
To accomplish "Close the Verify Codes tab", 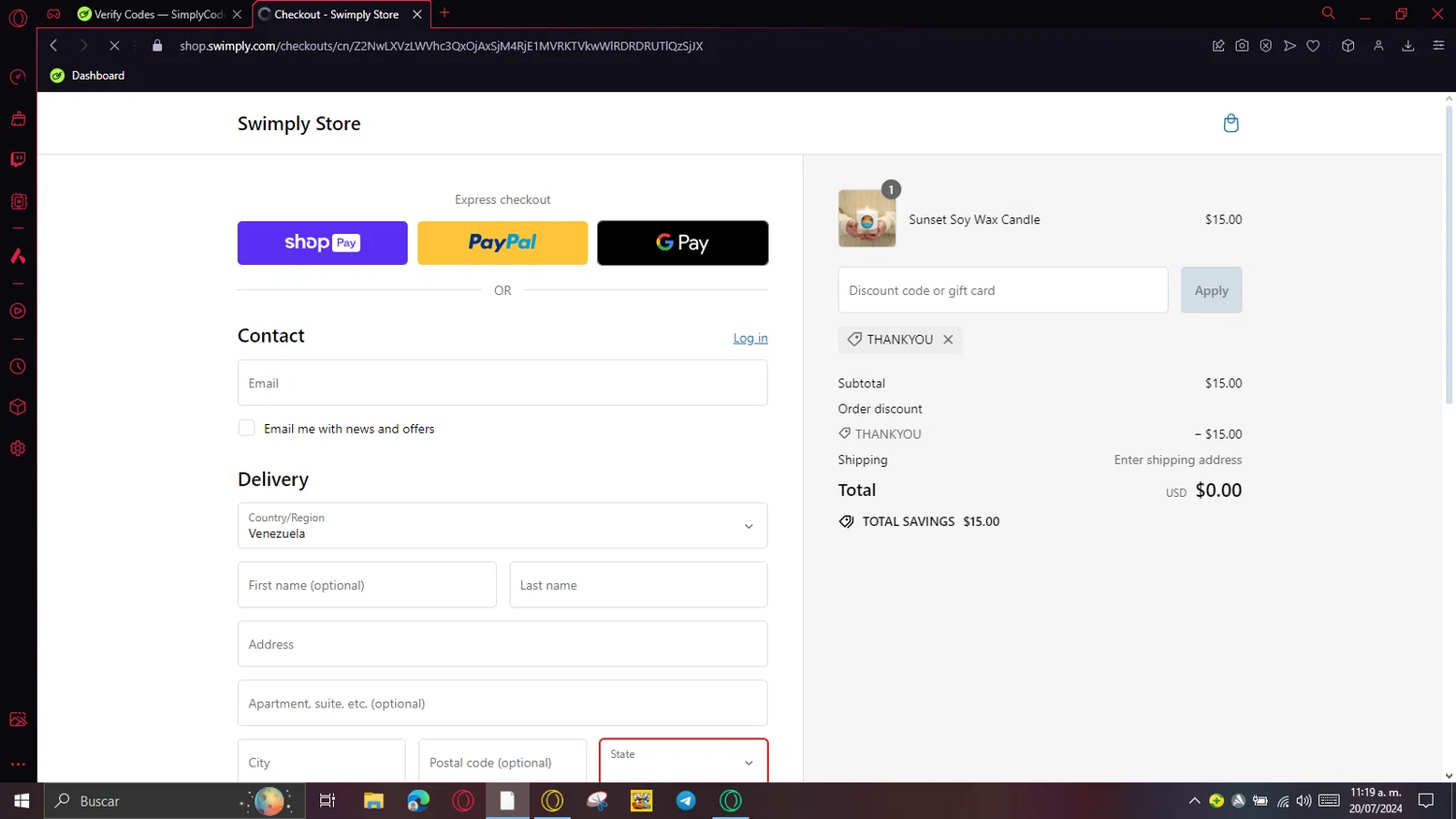I will [237, 15].
